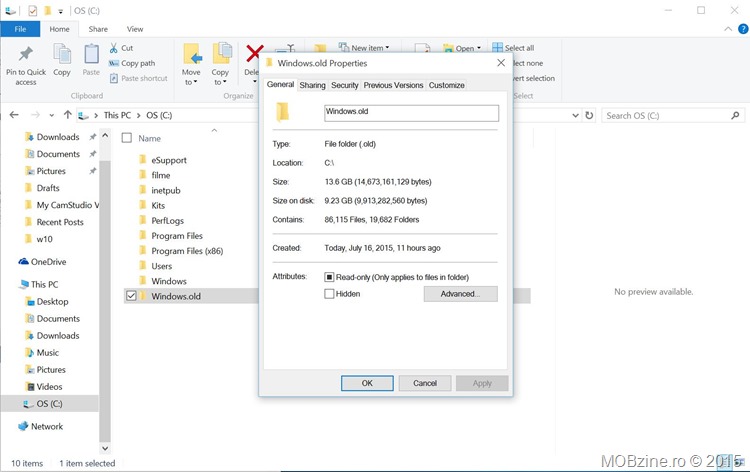Select the Users folder
The height and width of the screenshot is (472, 750).
click(162, 266)
